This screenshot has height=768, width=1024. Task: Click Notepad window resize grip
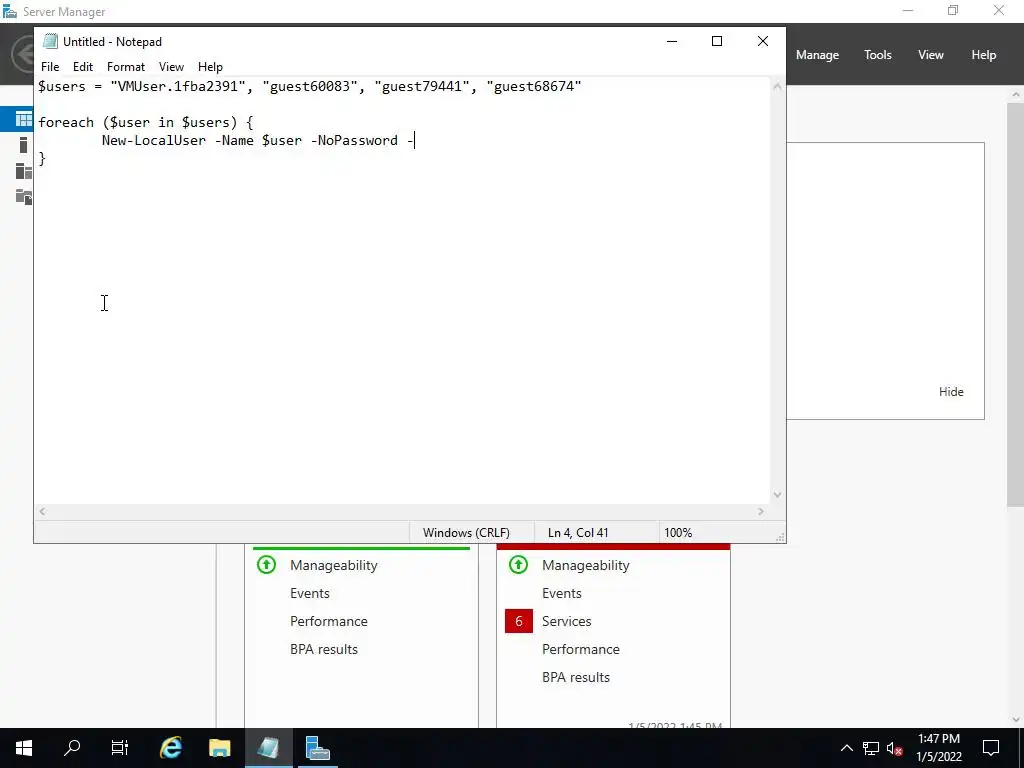click(x=780, y=537)
